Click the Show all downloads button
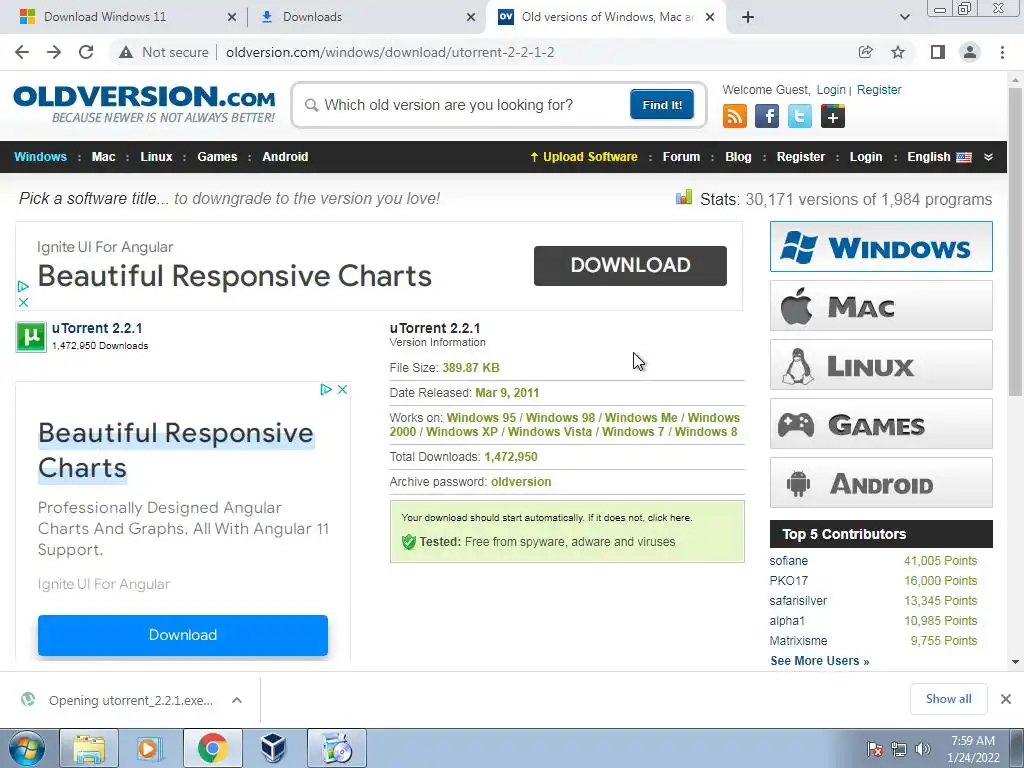Viewport: 1024px width, 768px height. click(948, 699)
